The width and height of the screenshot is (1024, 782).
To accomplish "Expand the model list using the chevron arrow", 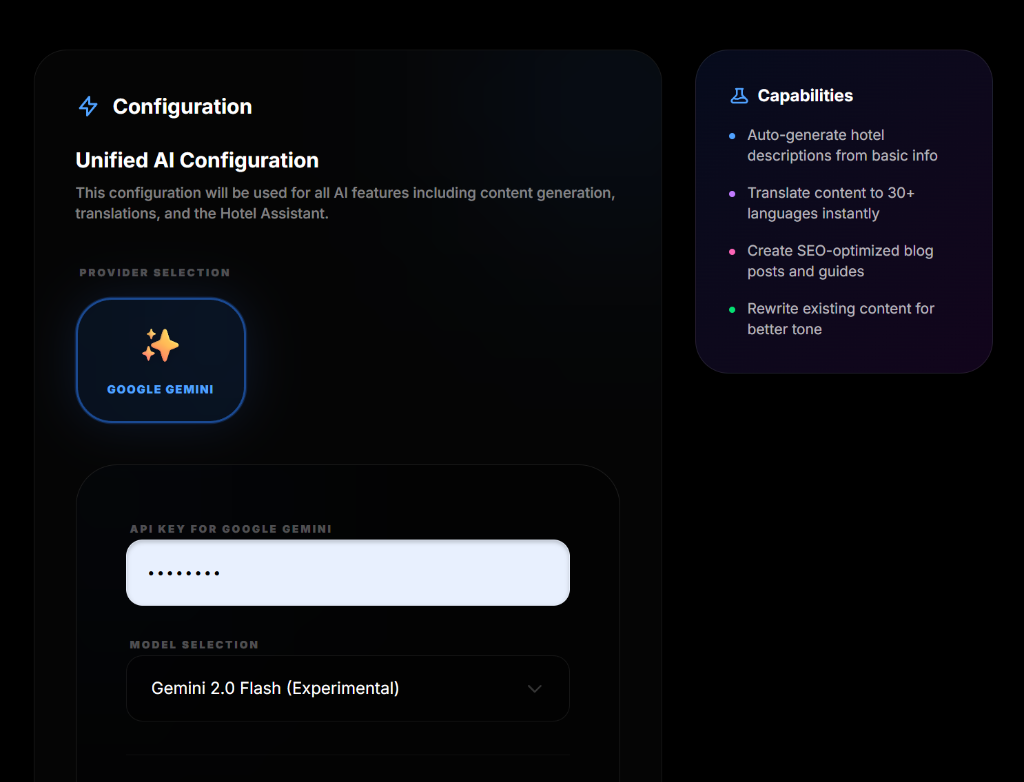I will (x=535, y=688).
